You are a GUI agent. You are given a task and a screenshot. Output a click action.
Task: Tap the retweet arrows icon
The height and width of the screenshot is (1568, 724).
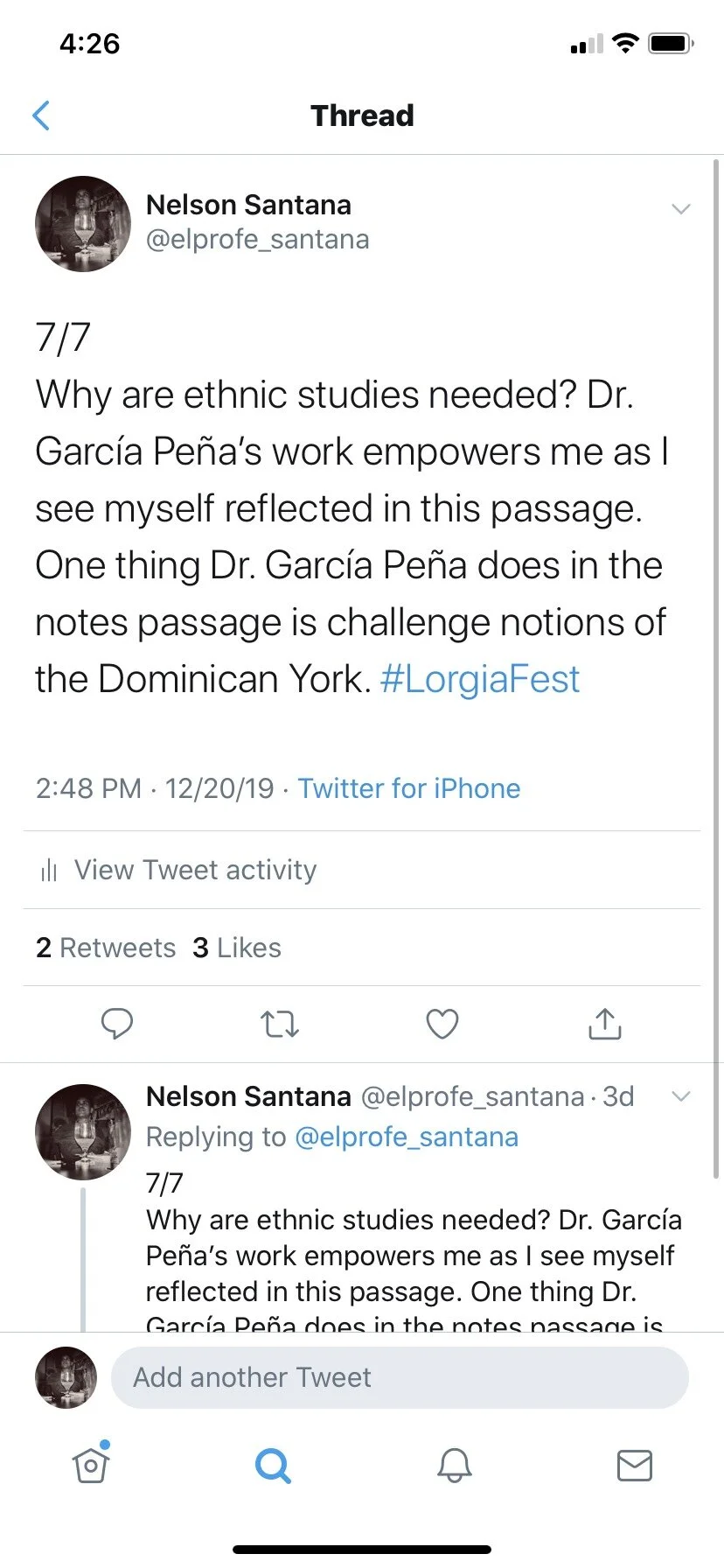pyautogui.click(x=280, y=1023)
